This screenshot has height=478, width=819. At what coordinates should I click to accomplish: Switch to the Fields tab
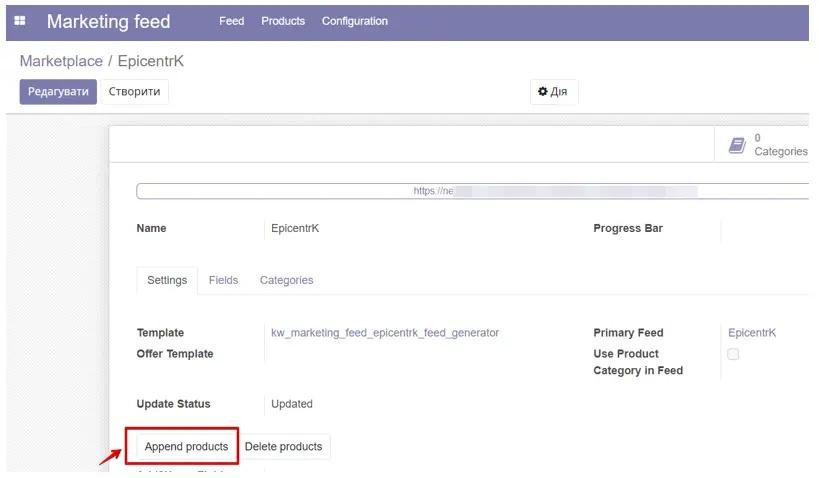tap(223, 280)
